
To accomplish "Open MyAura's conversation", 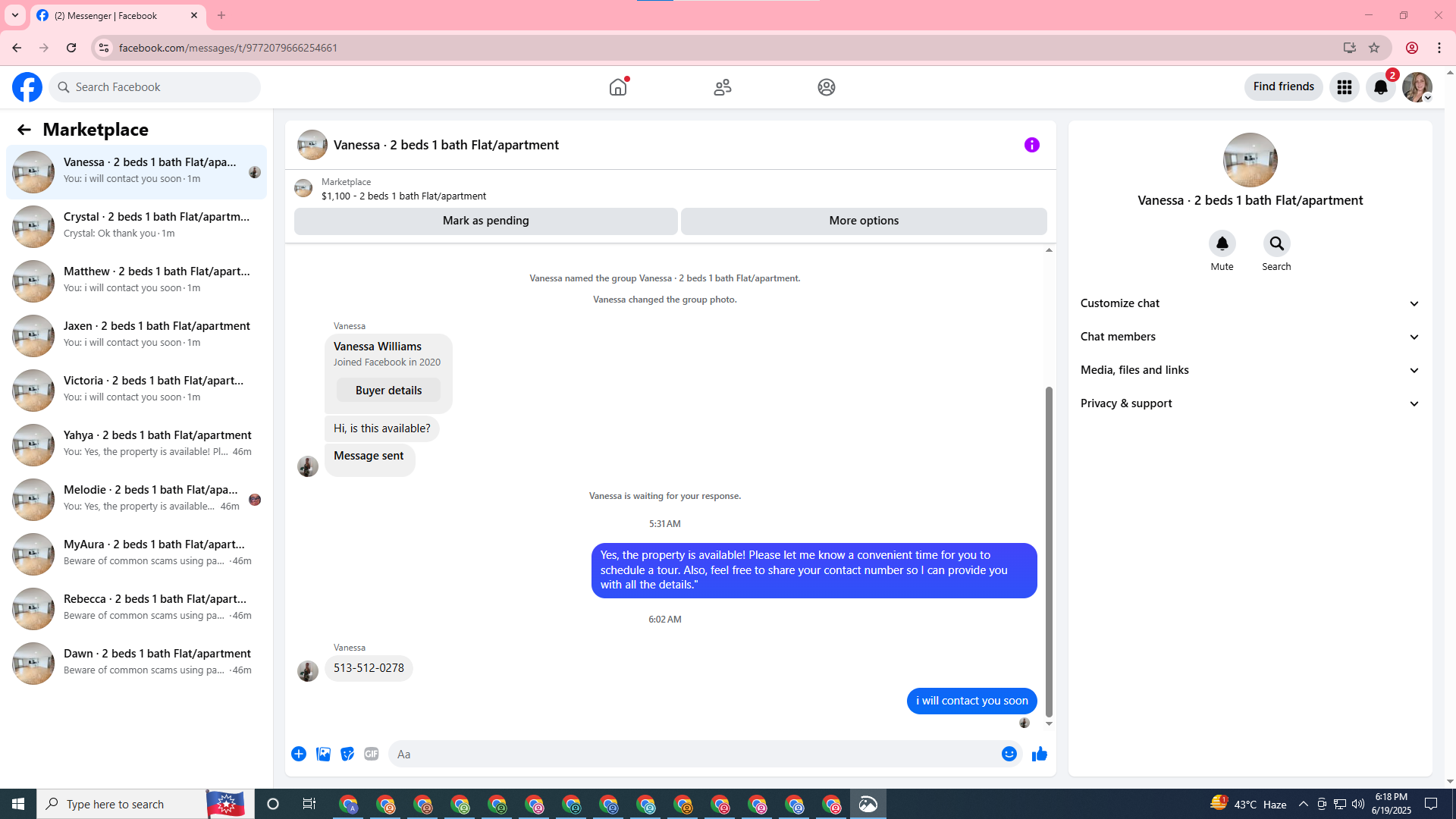I will 136,554.
